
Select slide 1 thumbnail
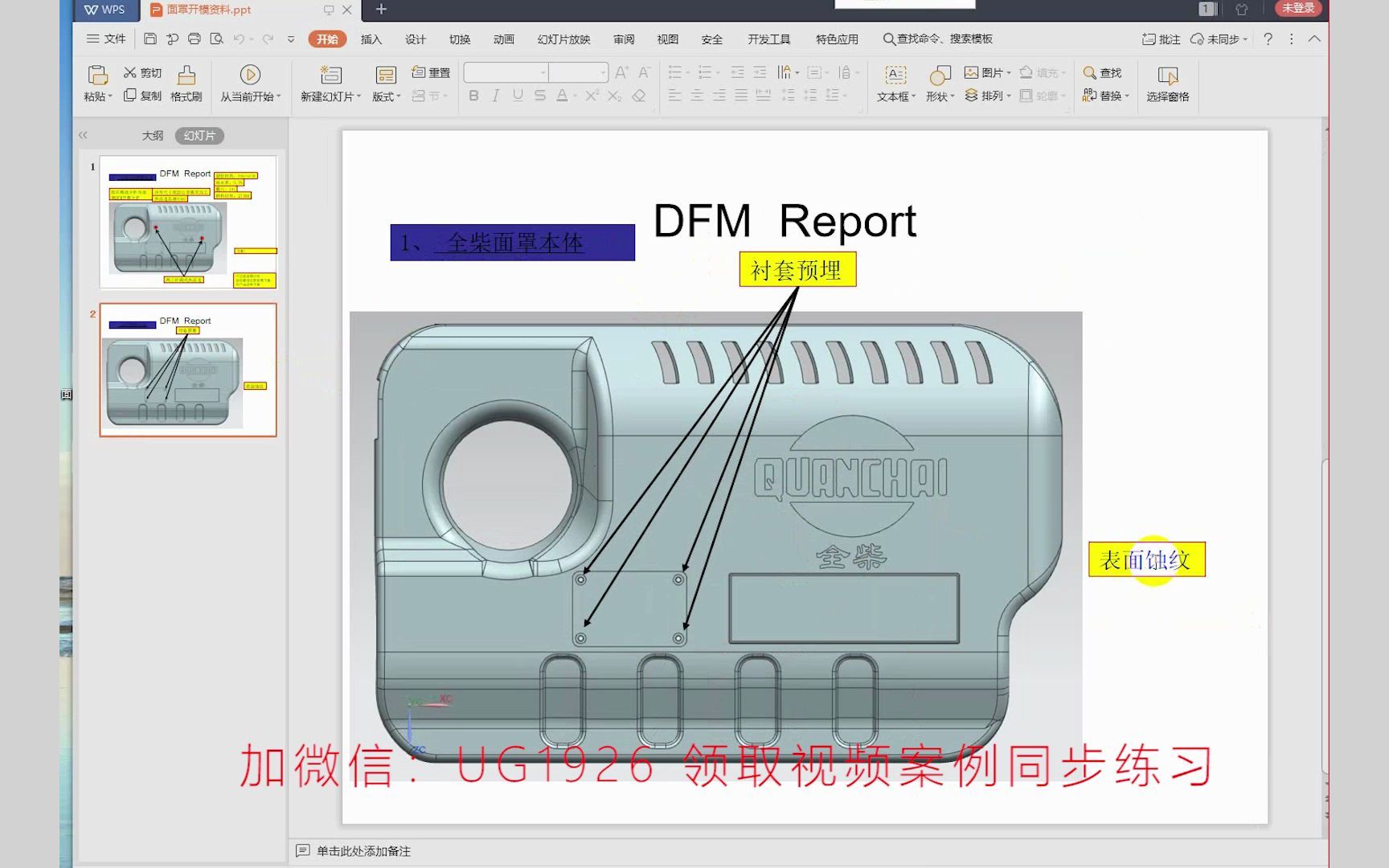(188, 222)
